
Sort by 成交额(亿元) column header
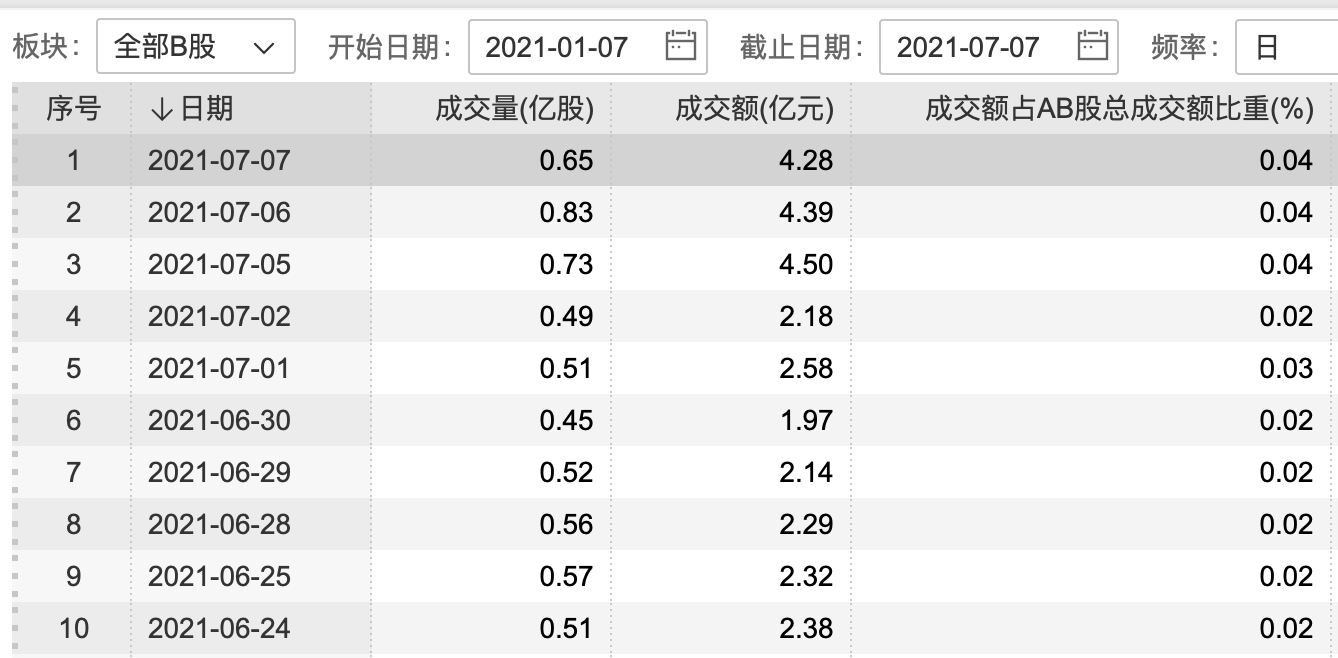point(754,109)
